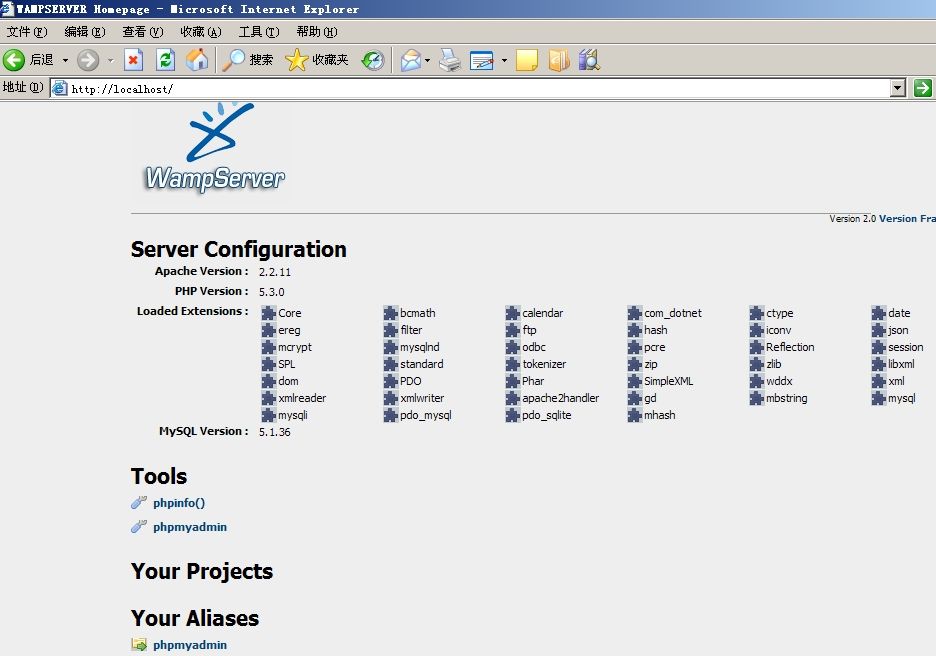Open the 工具(T) menu
The image size is (936, 656).
click(x=258, y=32)
